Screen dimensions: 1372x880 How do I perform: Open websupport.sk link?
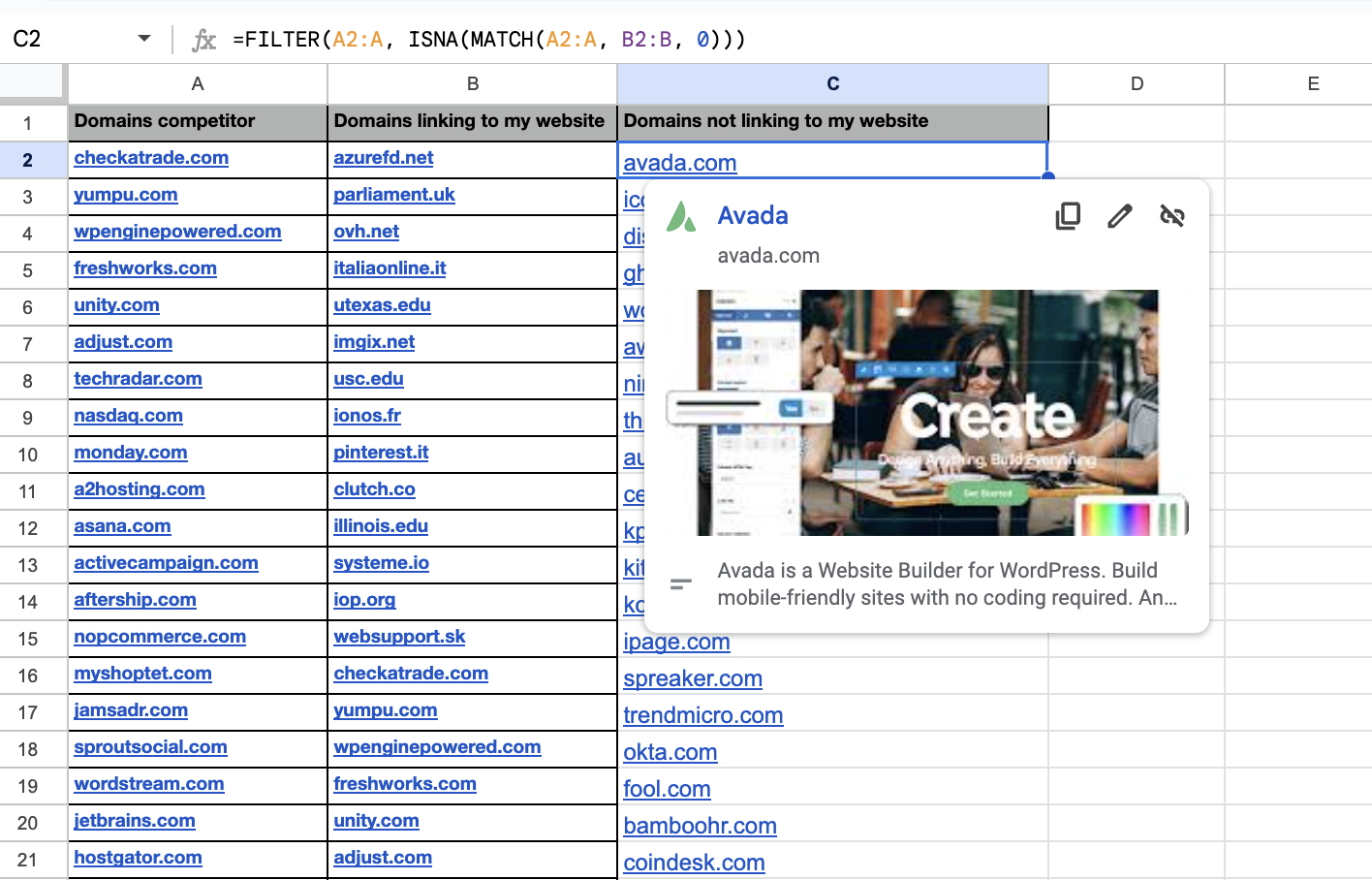tap(399, 637)
